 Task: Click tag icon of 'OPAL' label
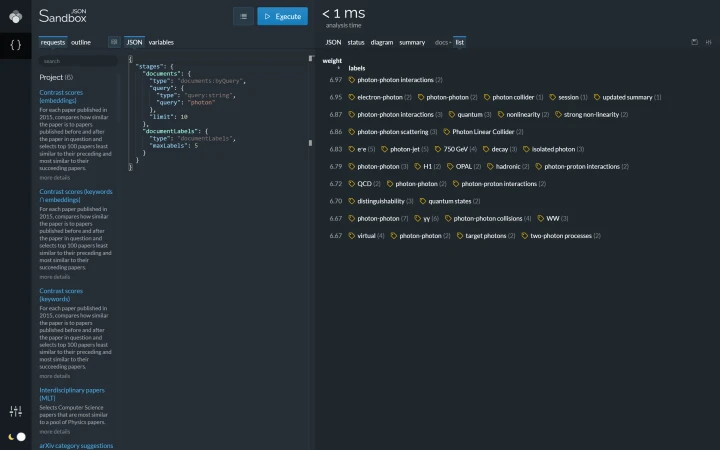pos(450,167)
